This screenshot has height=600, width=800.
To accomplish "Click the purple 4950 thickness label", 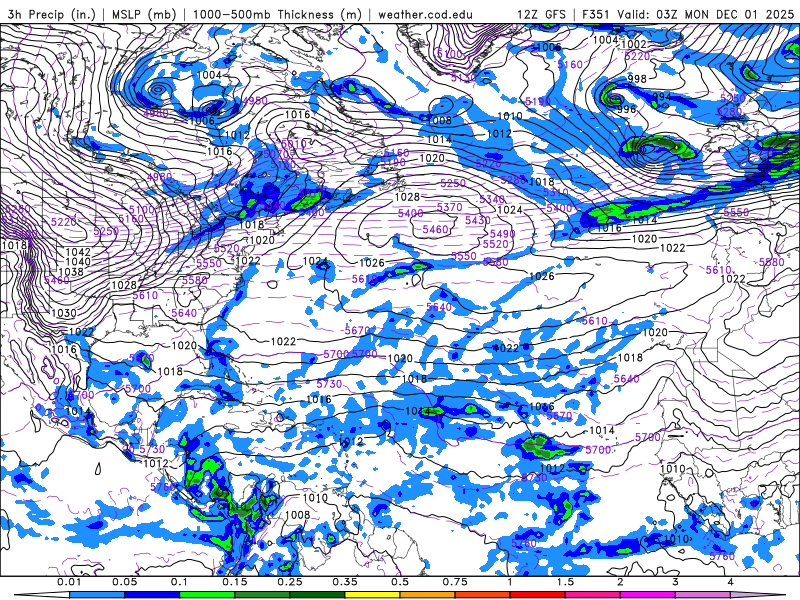I will pos(255,101).
